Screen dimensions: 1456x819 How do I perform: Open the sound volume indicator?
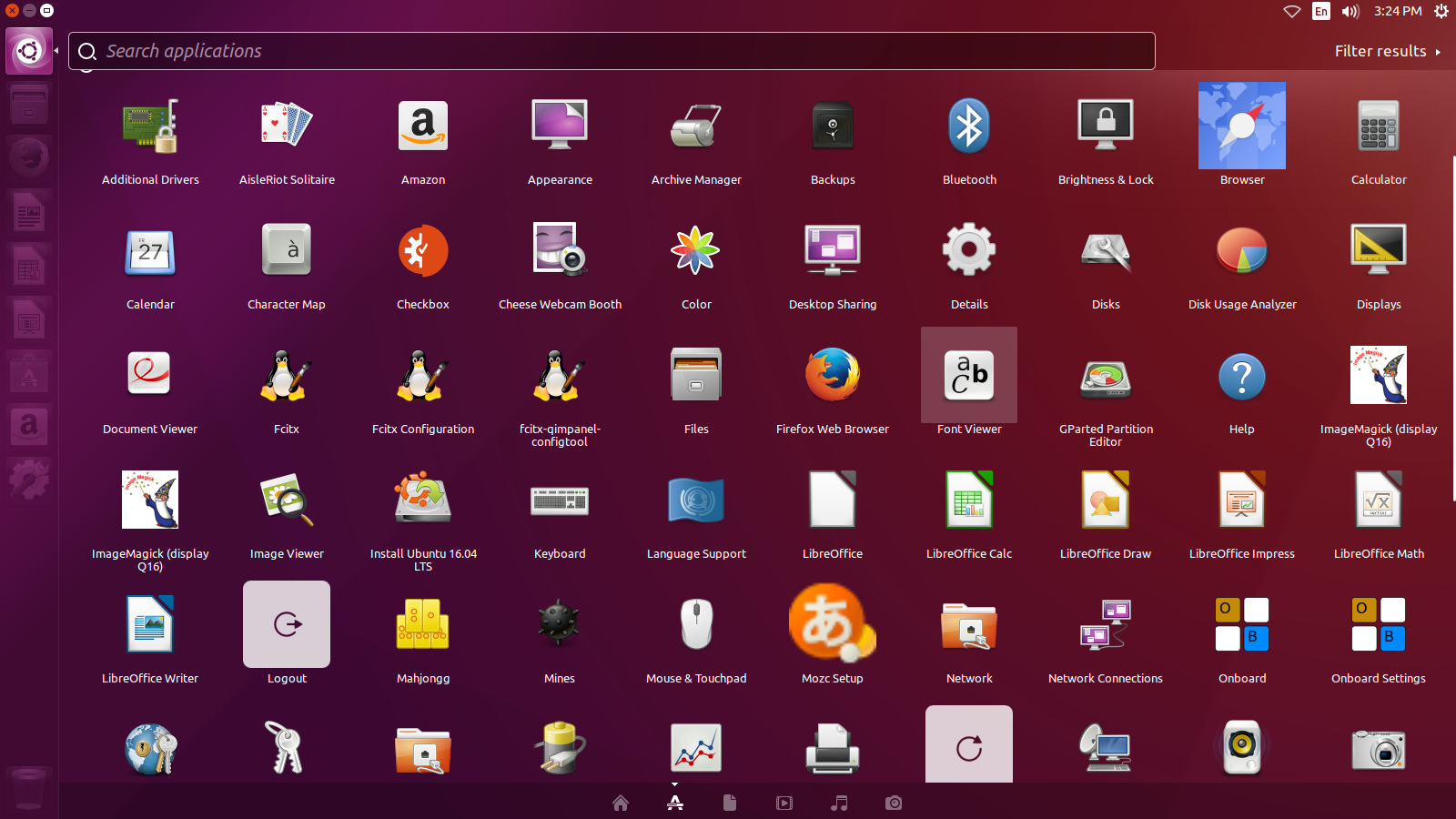1350,11
